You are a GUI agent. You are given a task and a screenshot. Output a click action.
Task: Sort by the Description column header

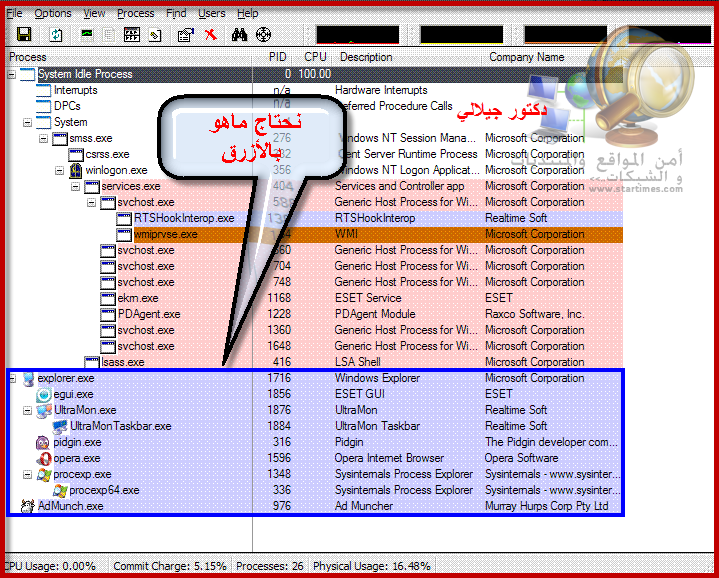click(408, 57)
